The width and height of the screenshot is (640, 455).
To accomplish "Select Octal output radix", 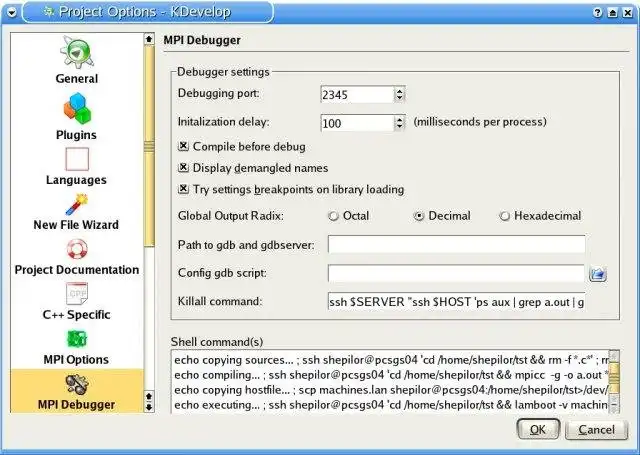I will [x=333, y=216].
